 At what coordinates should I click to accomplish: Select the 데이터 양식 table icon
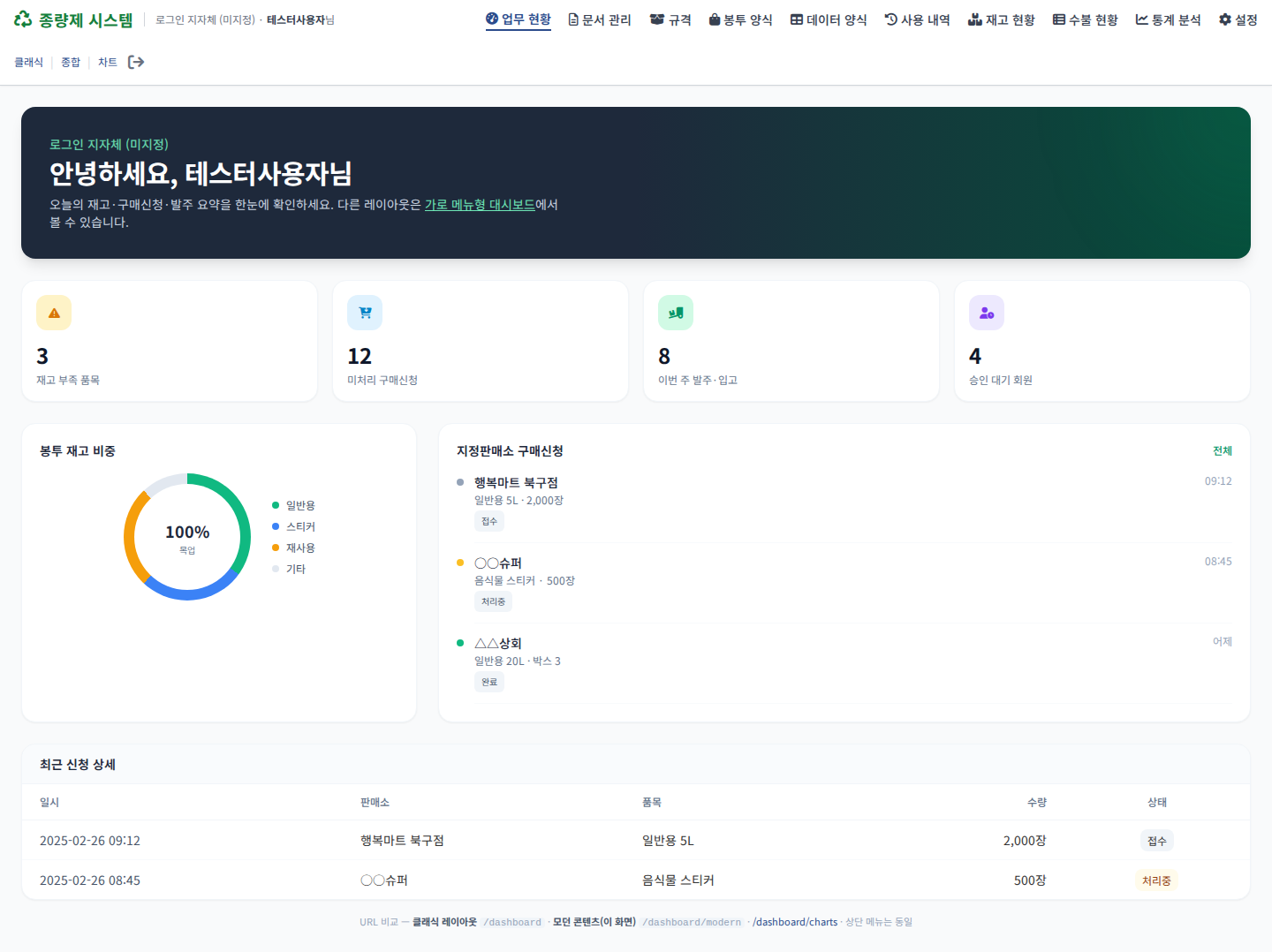click(x=795, y=19)
